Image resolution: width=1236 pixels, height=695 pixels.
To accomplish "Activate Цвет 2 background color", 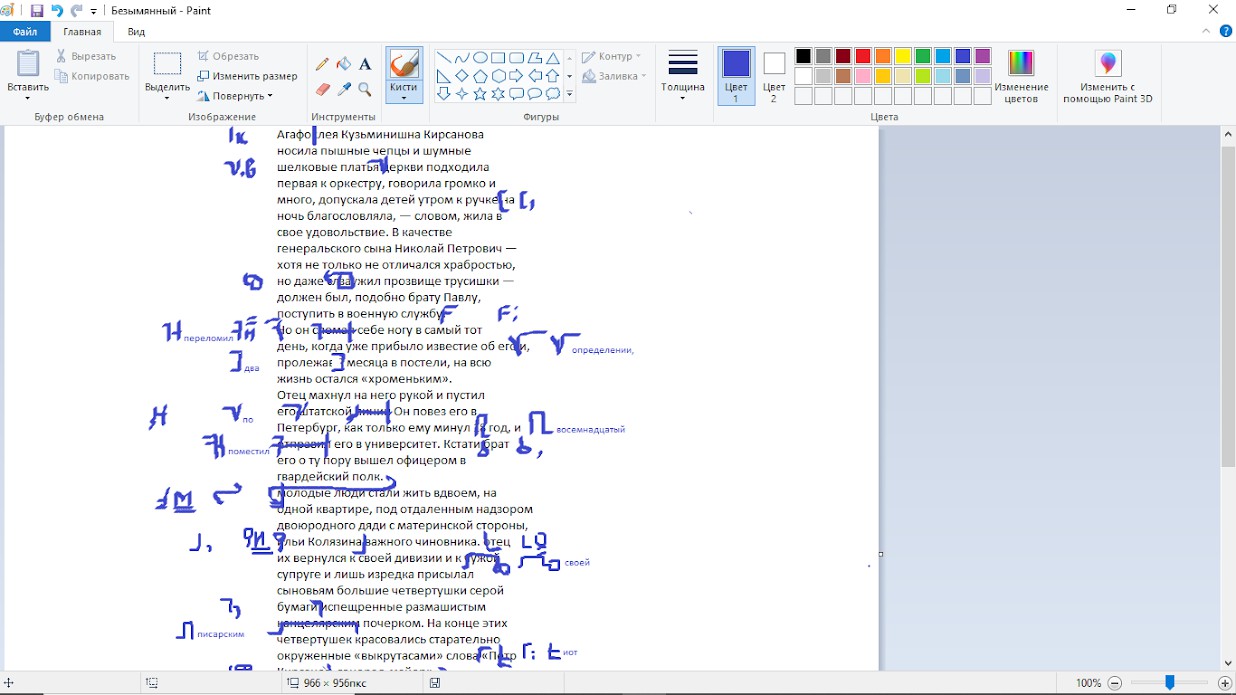I will 774,75.
